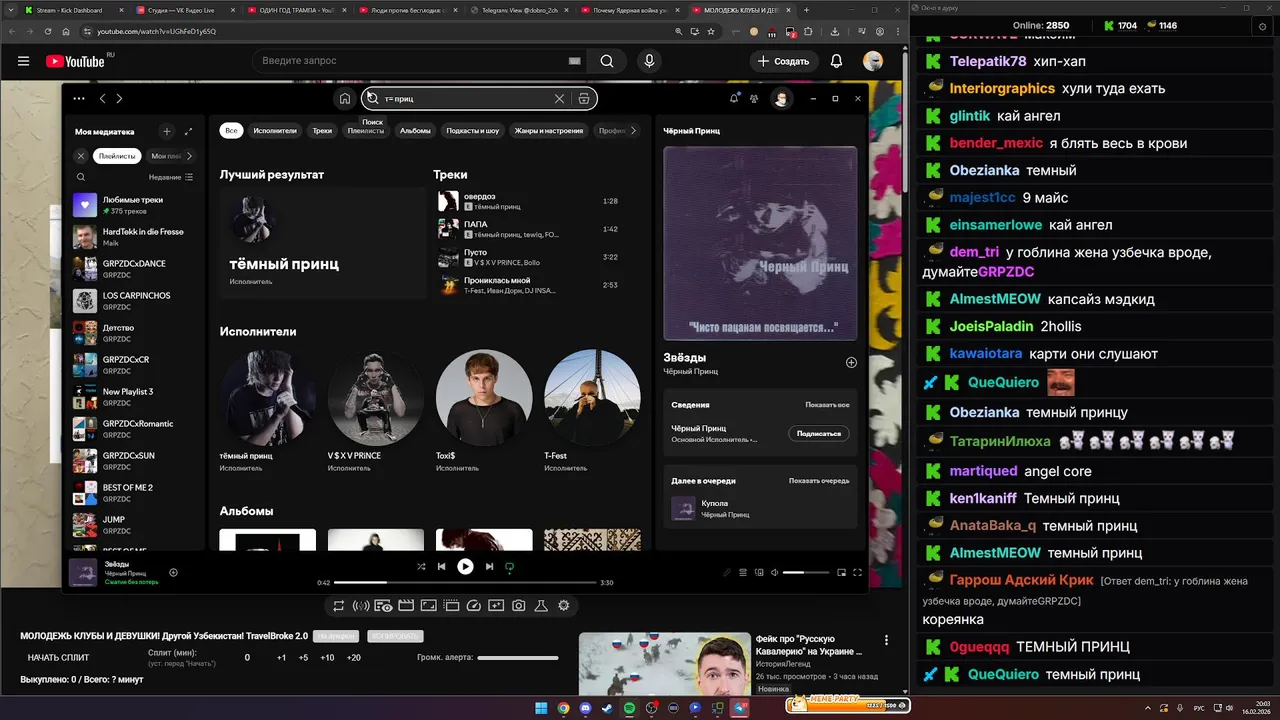
Task: Click the Подписаться button for Чёрный Принц
Action: point(819,433)
